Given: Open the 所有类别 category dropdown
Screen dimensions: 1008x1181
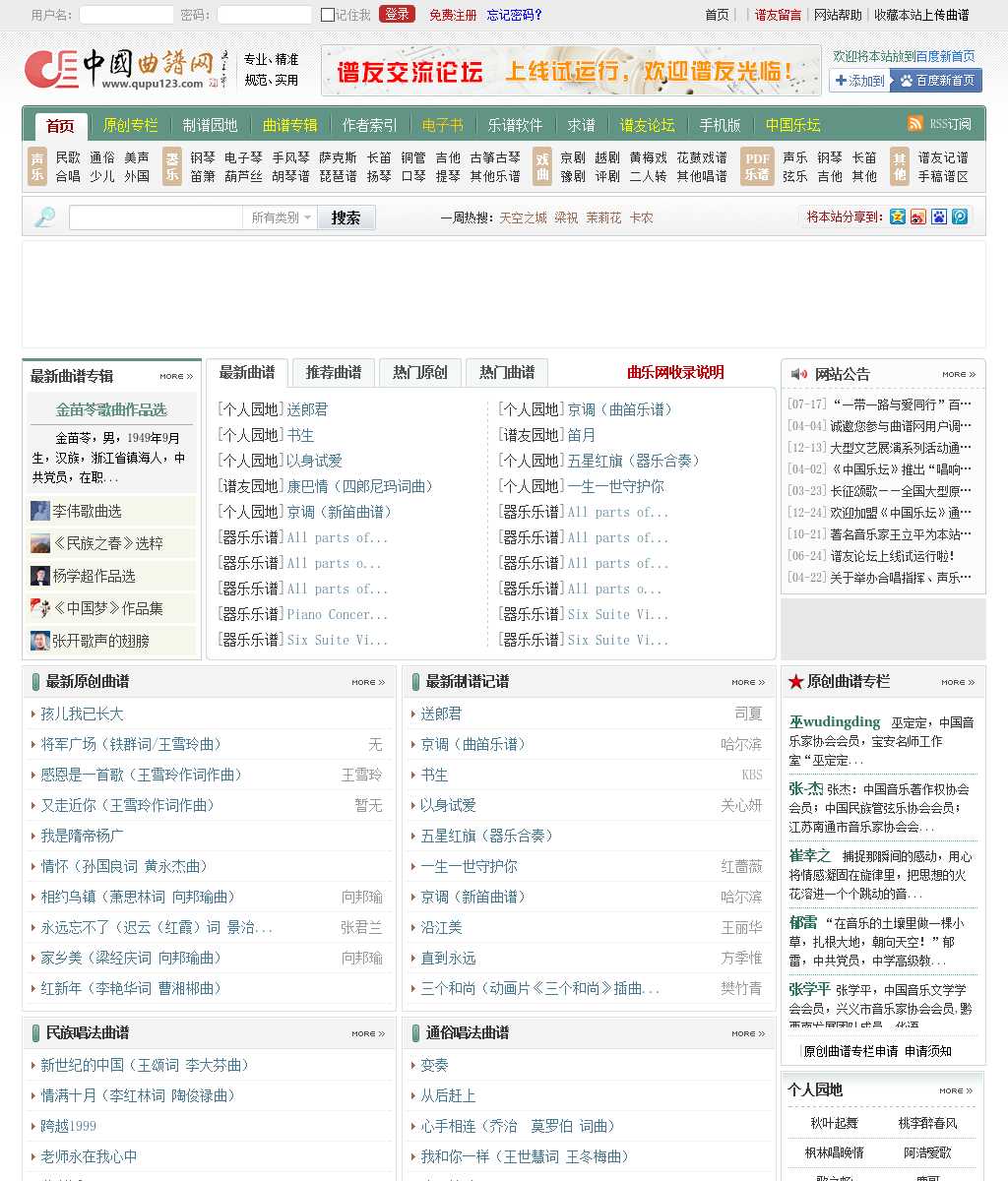Looking at the screenshot, I should tap(281, 218).
